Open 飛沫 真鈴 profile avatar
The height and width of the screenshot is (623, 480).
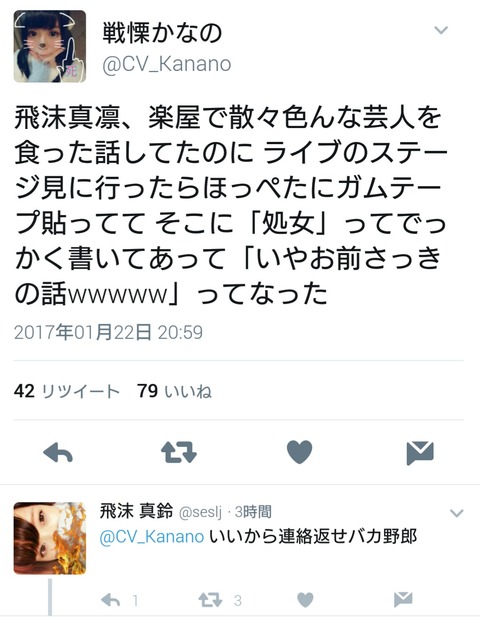(50, 538)
